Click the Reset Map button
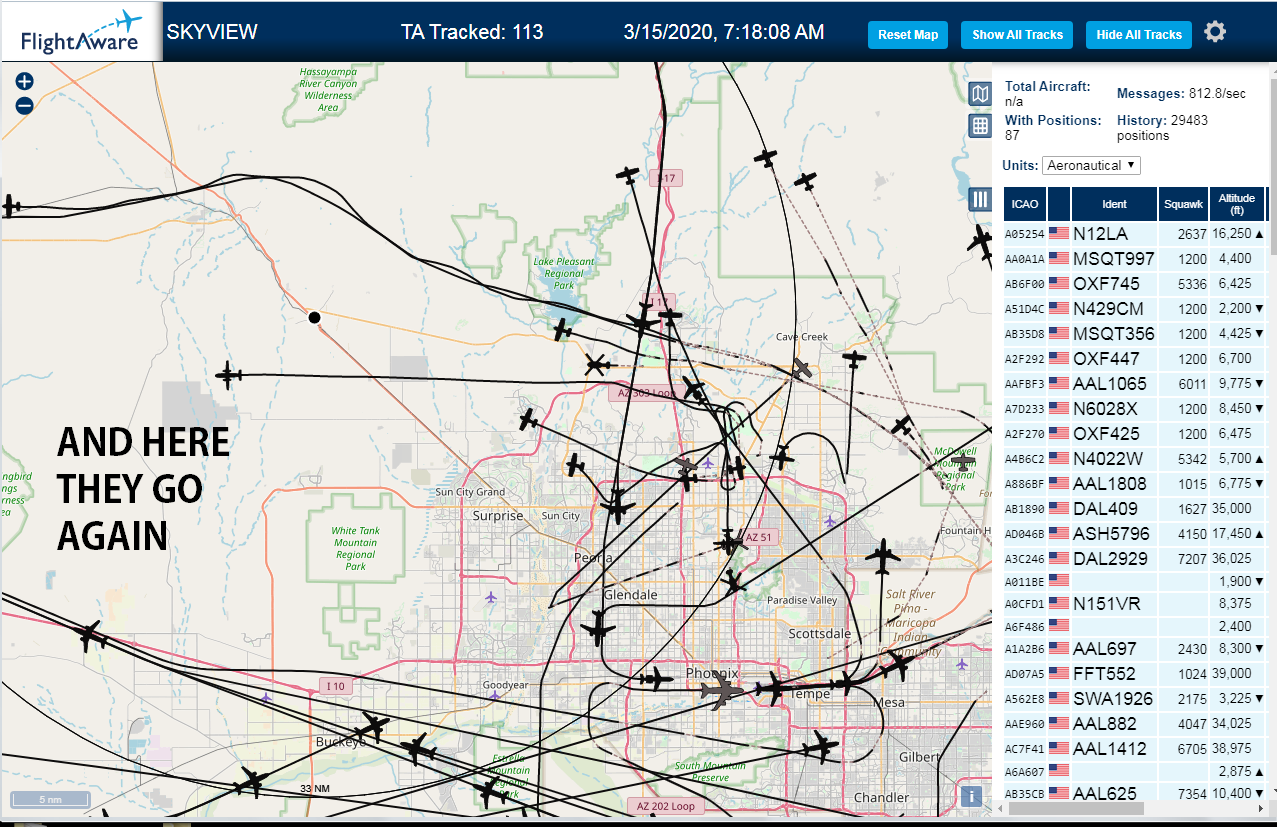The width and height of the screenshot is (1277, 827). [908, 35]
